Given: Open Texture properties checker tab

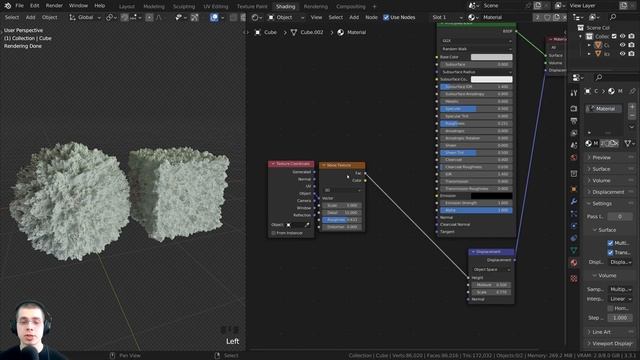Looking at the screenshot, I should [574, 278].
